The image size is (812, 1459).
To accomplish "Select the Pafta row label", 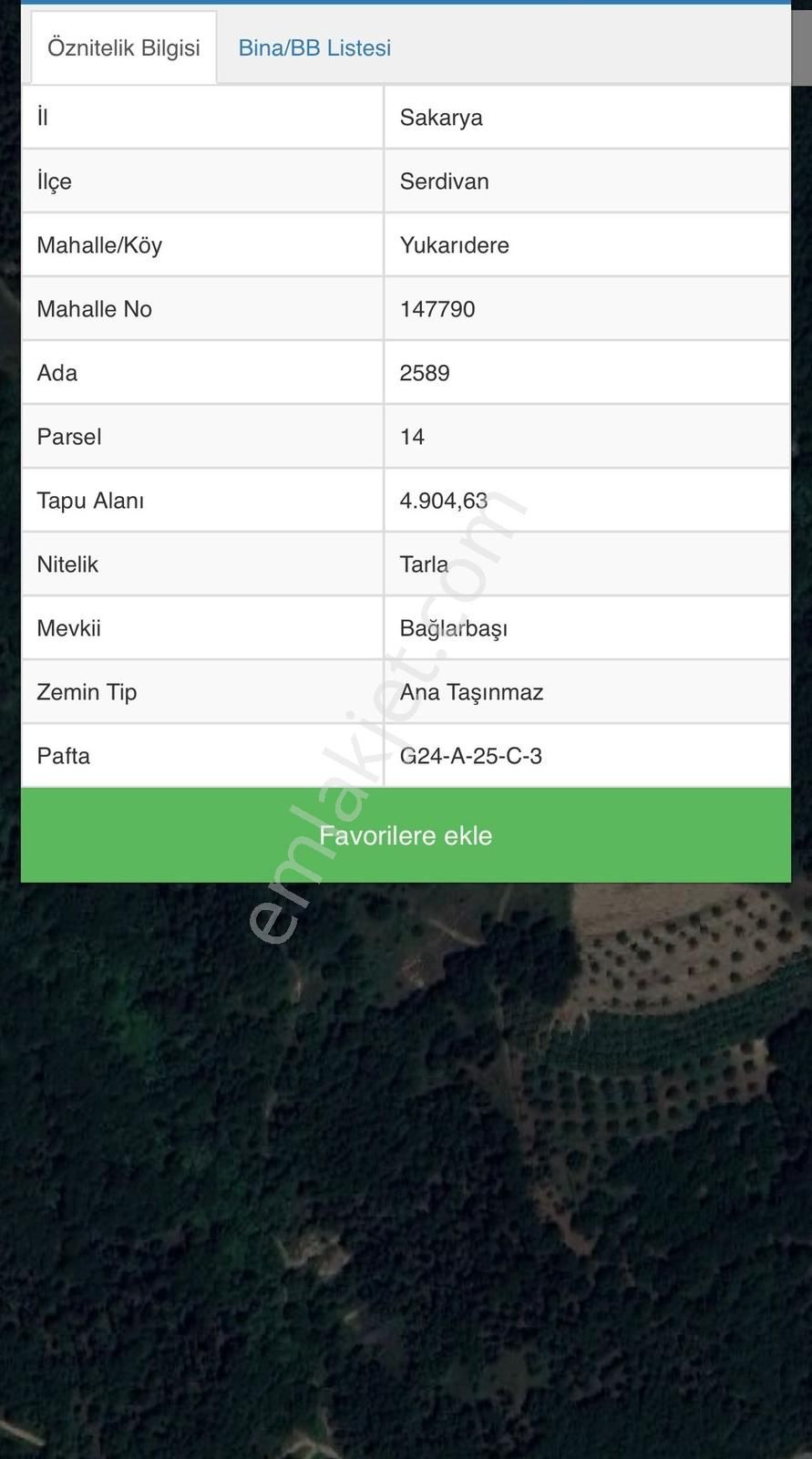I will 63,755.
